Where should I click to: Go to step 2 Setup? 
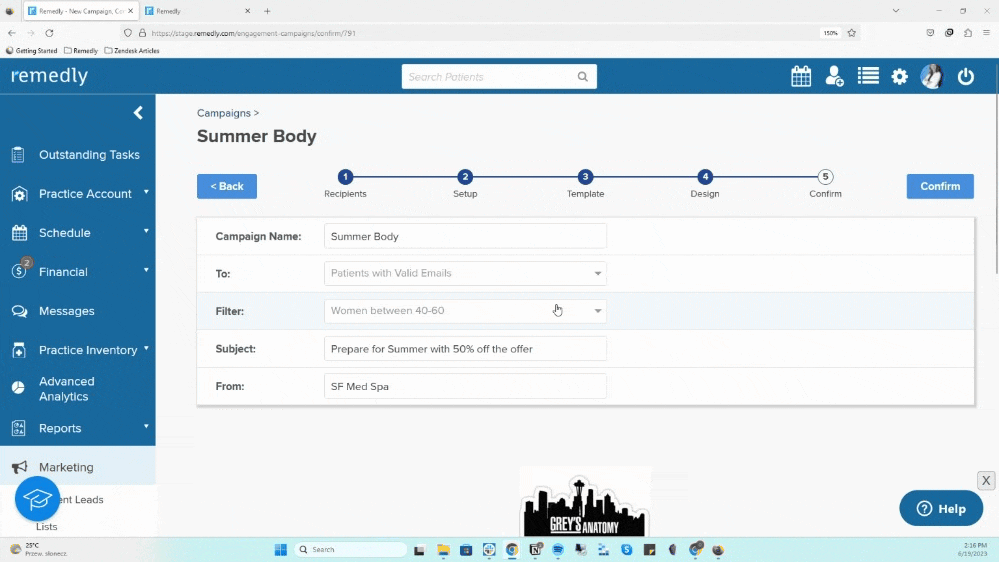coord(465,177)
